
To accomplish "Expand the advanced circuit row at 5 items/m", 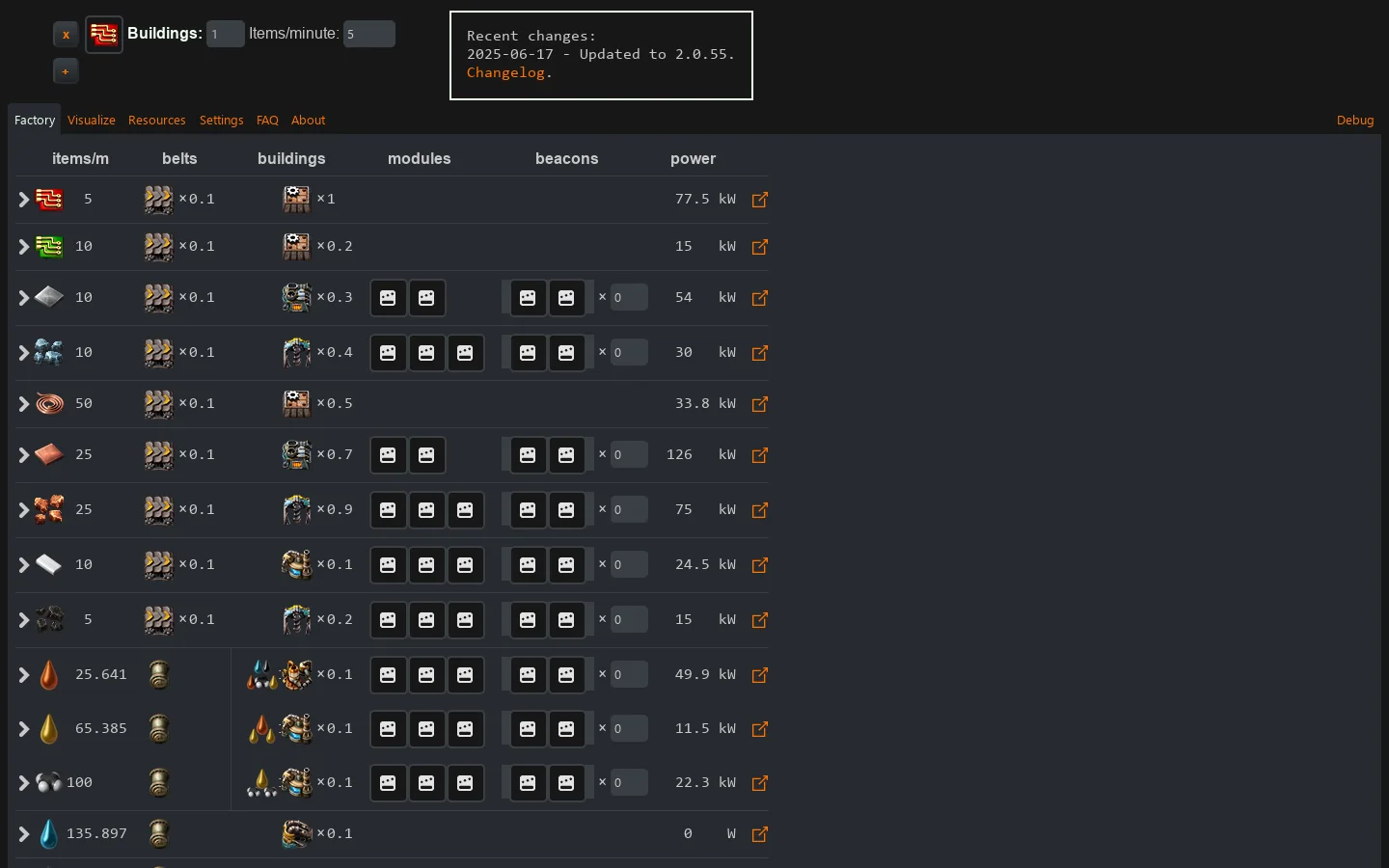I will tap(23, 200).
